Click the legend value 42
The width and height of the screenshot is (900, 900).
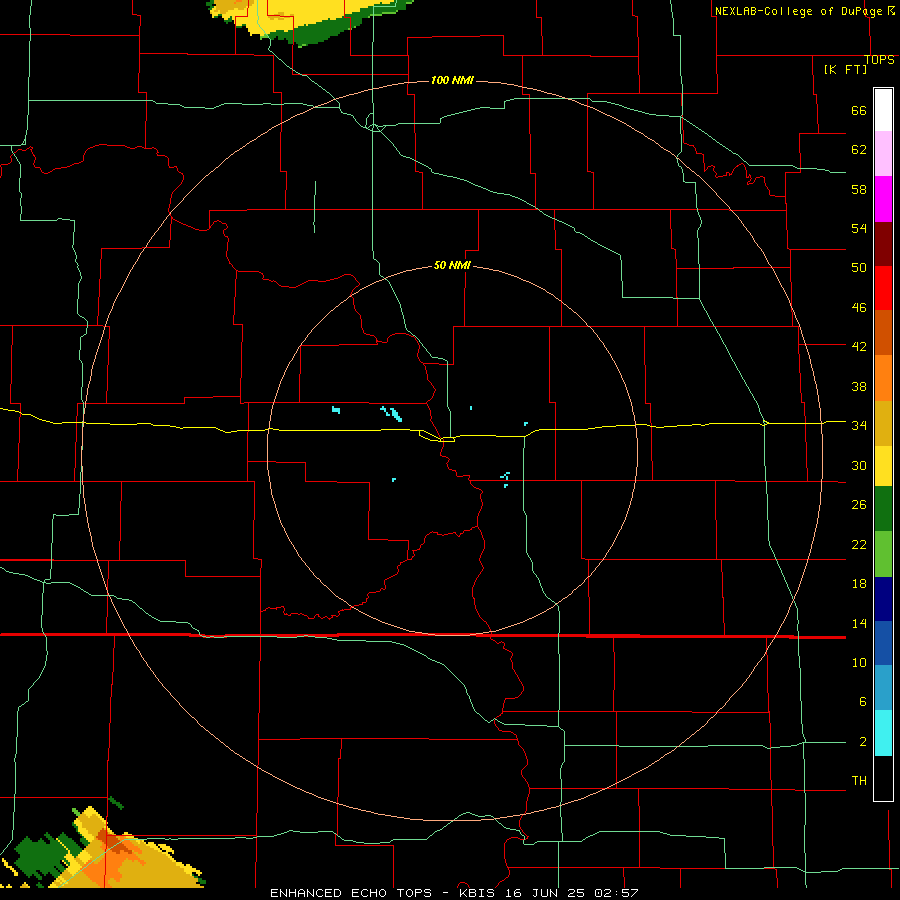(x=859, y=347)
